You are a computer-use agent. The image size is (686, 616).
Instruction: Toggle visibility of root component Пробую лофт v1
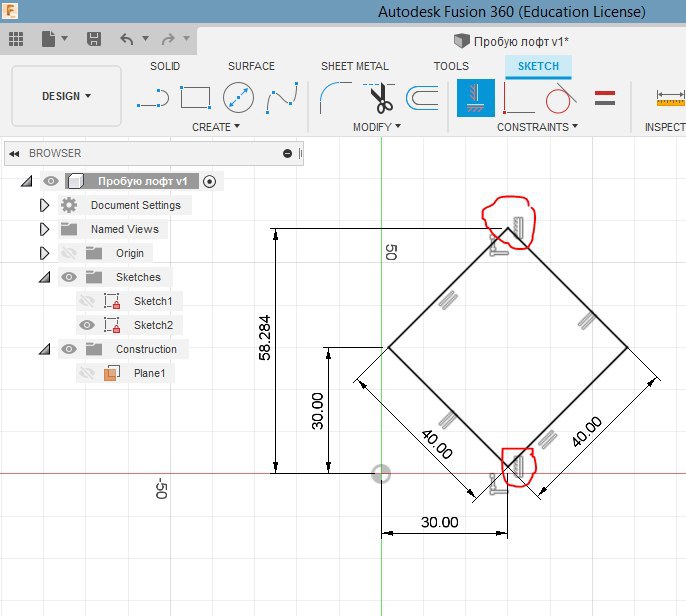(x=51, y=181)
